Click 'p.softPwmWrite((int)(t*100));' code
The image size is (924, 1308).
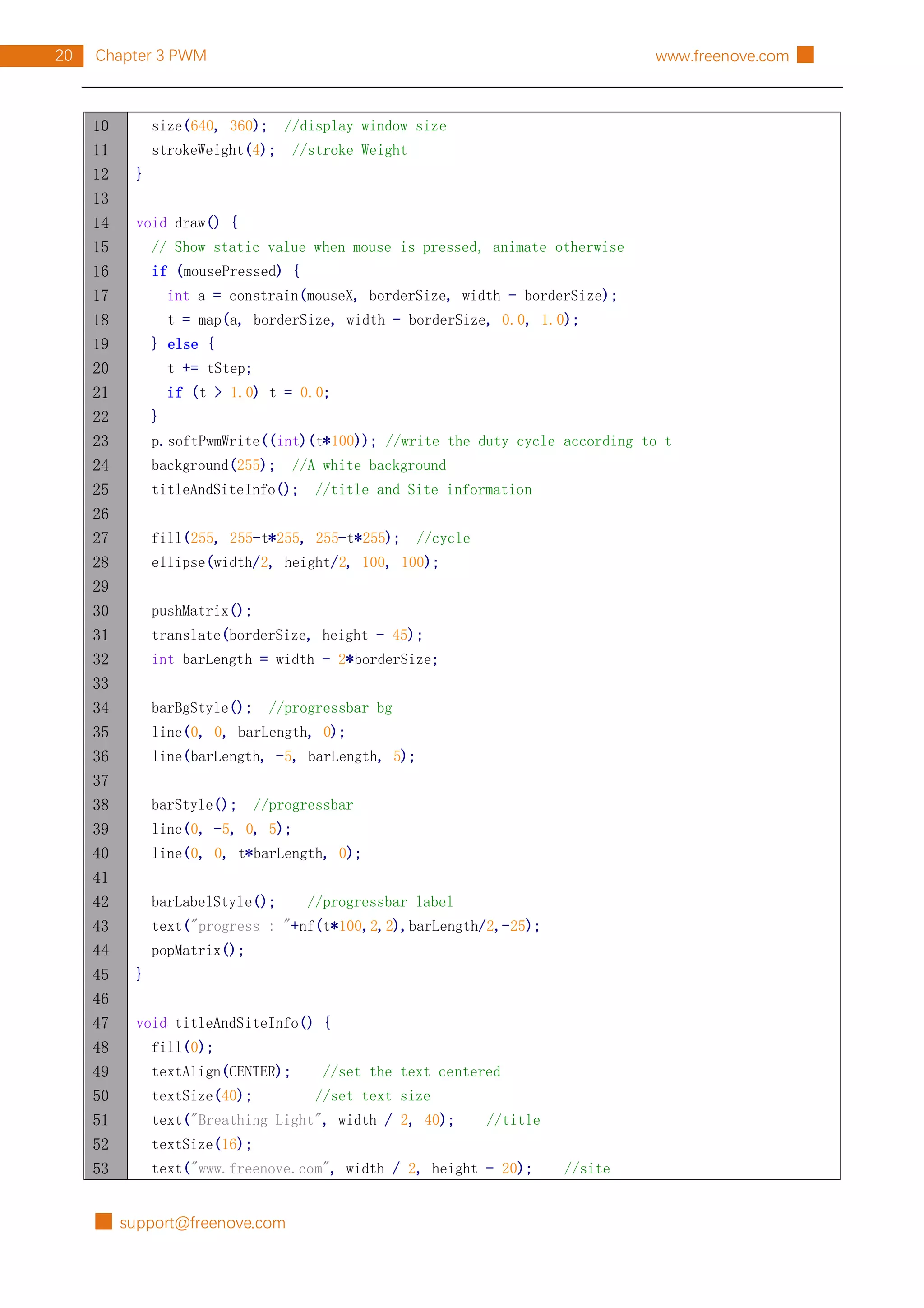(x=263, y=441)
